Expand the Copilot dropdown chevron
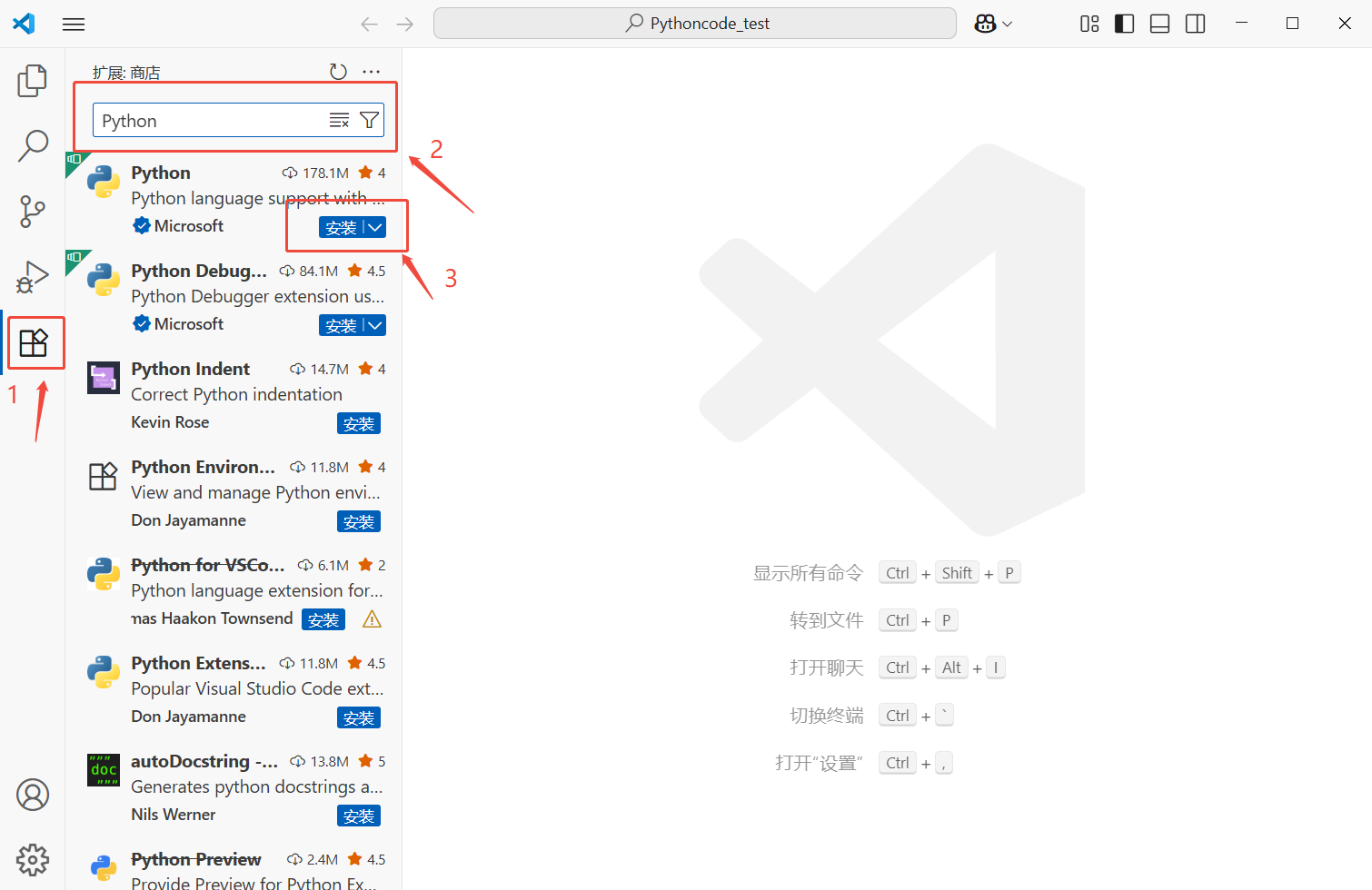 tap(1007, 25)
